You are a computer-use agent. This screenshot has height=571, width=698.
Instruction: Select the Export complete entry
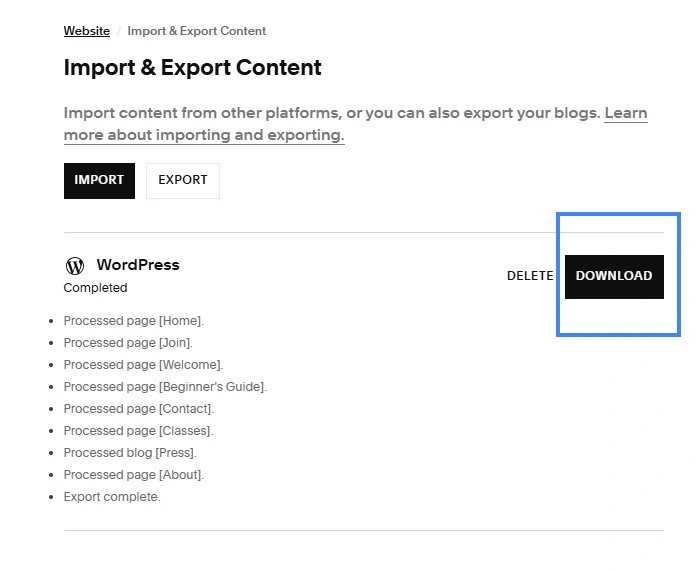(x=112, y=497)
